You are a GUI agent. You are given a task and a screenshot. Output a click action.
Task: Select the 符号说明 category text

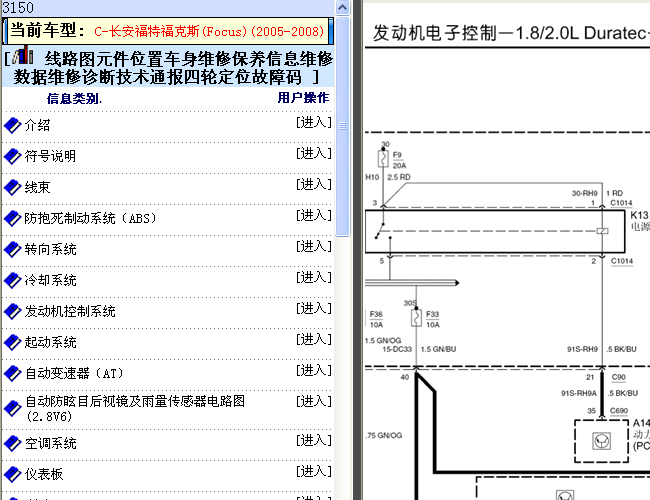coord(50,156)
